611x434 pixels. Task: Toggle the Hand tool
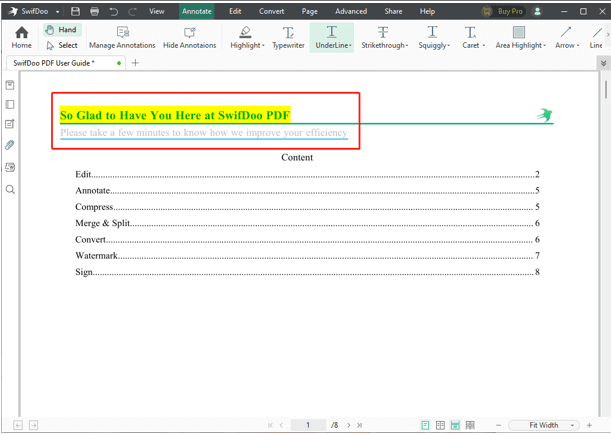[61, 31]
